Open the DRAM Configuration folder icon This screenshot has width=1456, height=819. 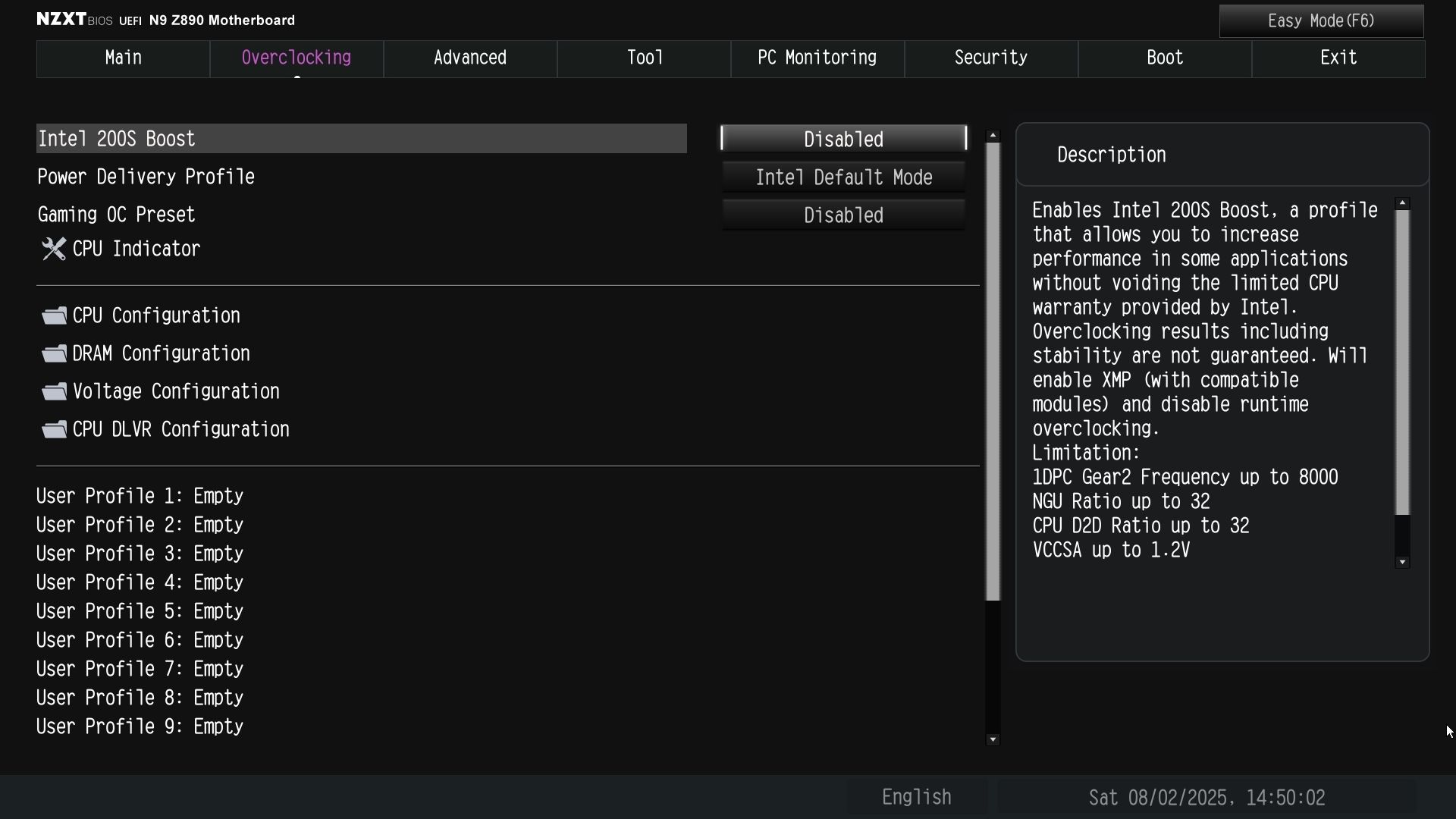(54, 353)
